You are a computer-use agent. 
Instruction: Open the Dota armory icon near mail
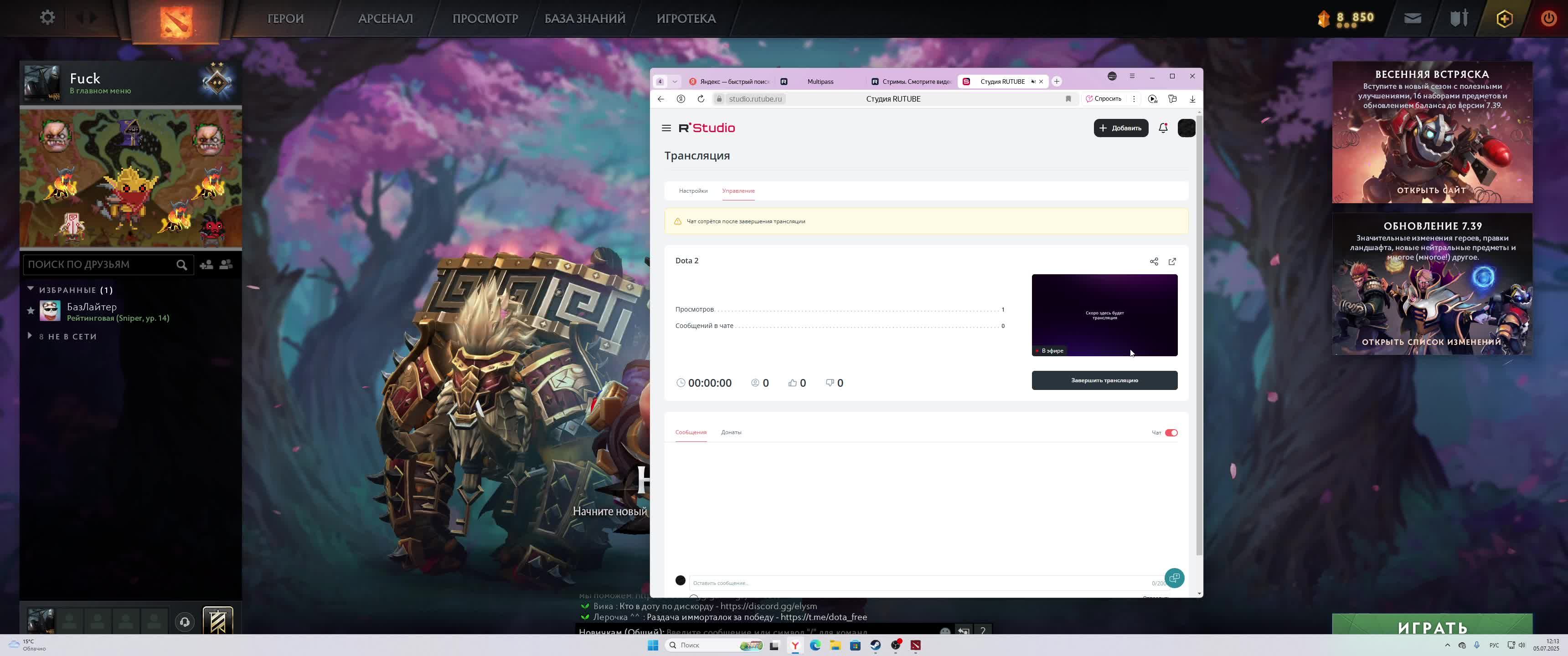[x=1459, y=18]
